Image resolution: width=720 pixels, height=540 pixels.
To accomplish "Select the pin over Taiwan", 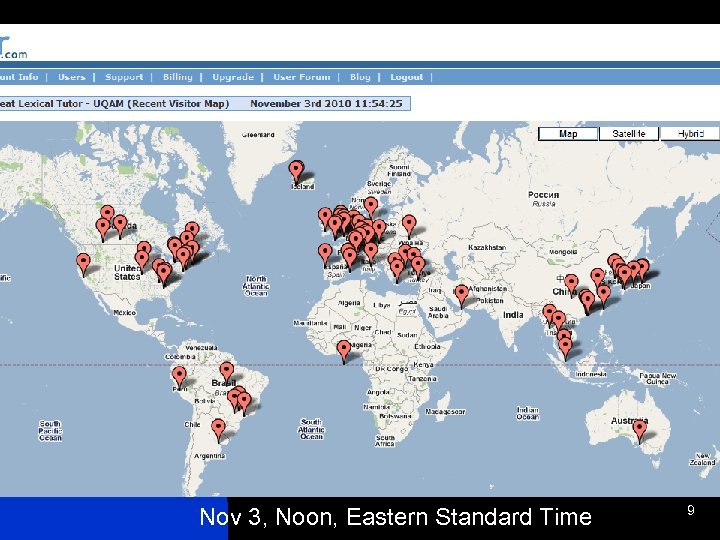I will 603,296.
